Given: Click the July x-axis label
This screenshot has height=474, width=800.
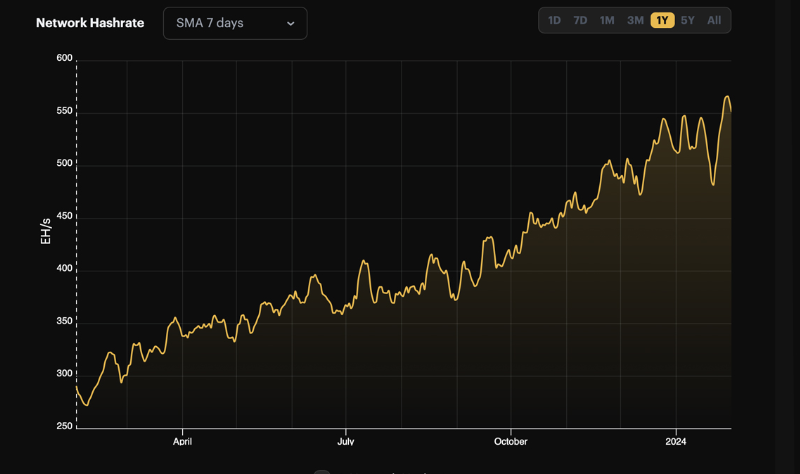Looking at the screenshot, I should [x=345, y=441].
